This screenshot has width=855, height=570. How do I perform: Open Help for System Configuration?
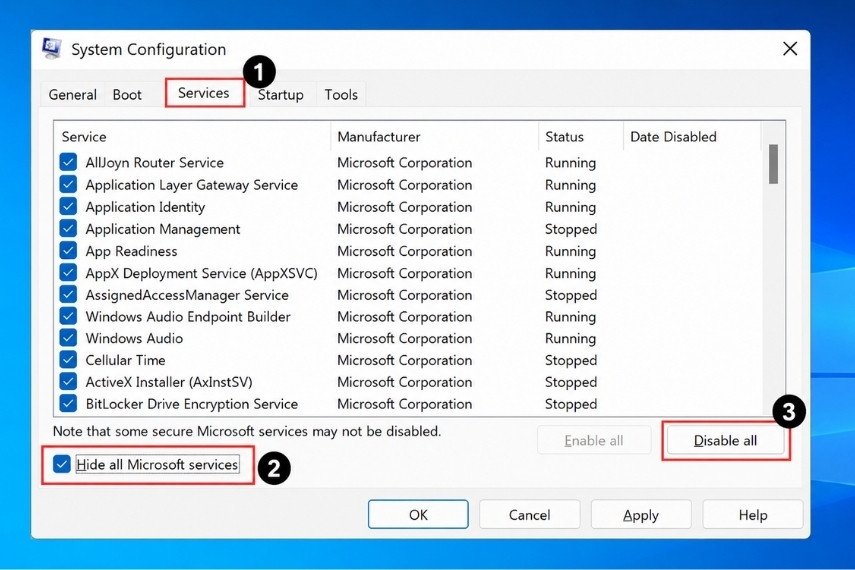[753, 514]
